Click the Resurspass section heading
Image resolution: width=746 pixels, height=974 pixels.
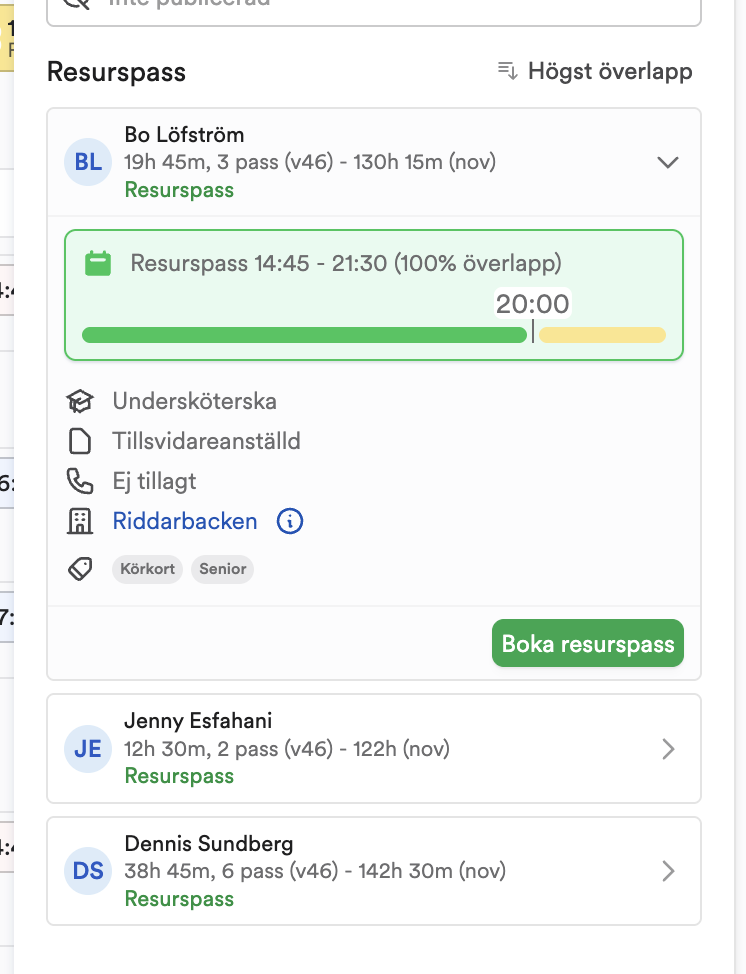(117, 72)
